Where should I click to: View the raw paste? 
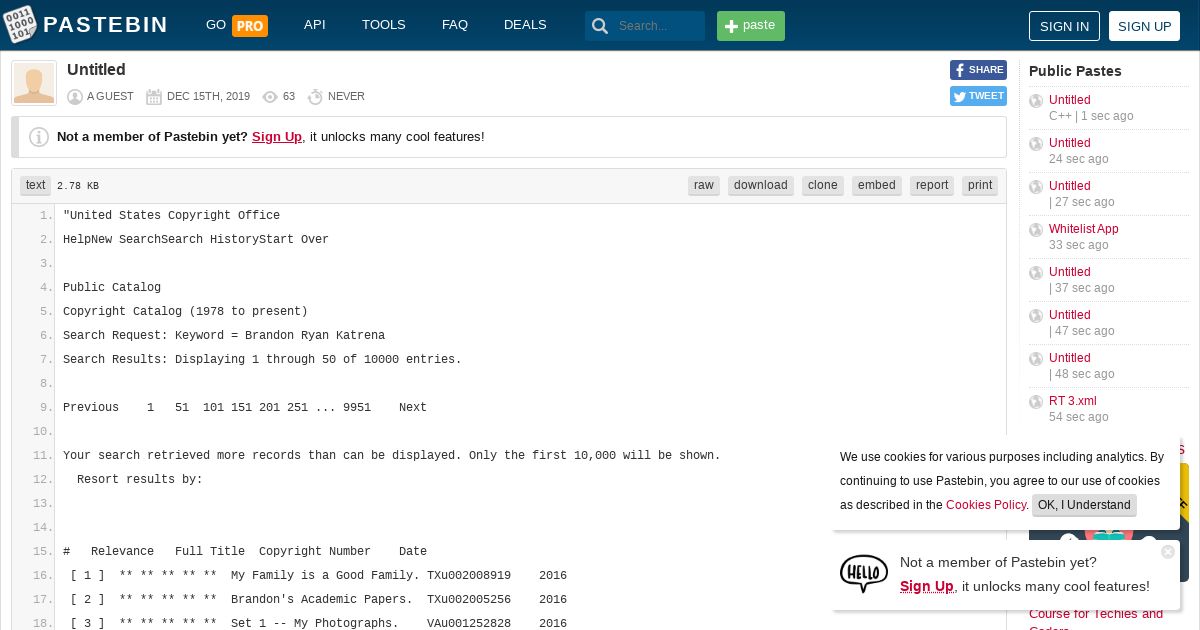[704, 186]
